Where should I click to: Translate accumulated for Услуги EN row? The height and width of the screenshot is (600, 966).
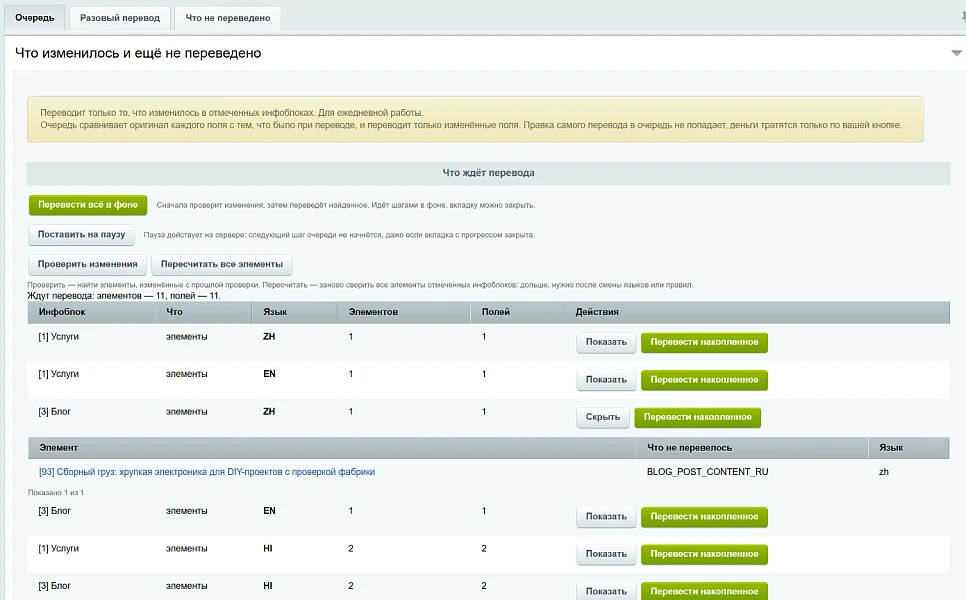pyautogui.click(x=704, y=380)
